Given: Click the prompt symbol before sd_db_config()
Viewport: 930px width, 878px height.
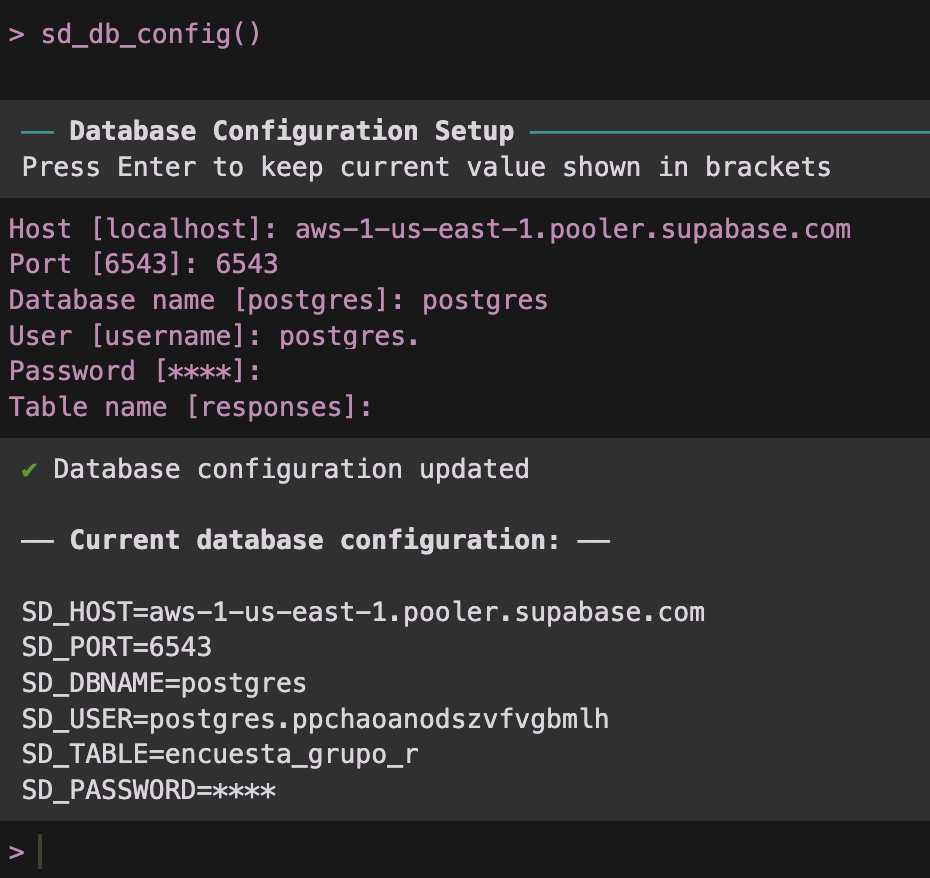Looking at the screenshot, I should click(16, 34).
